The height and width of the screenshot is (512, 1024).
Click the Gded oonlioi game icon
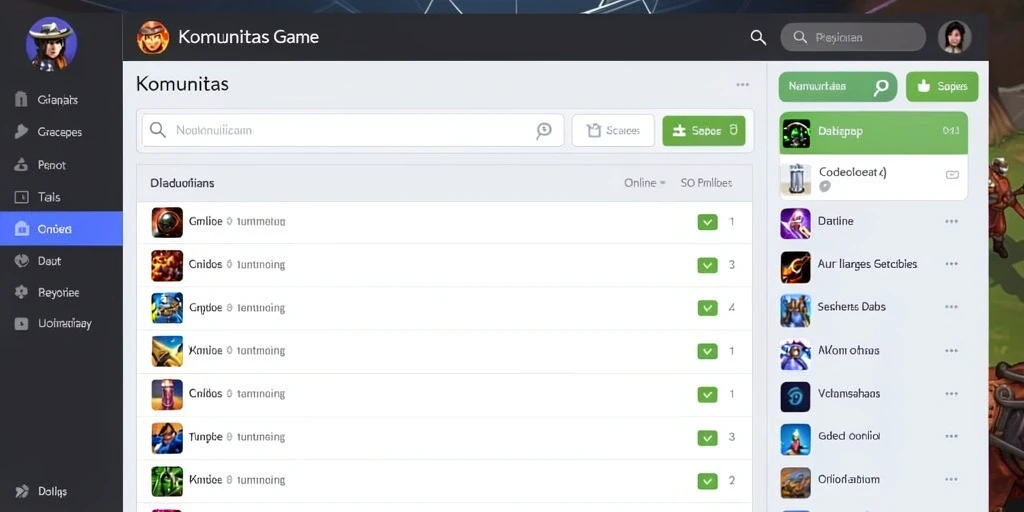pyautogui.click(x=795, y=440)
